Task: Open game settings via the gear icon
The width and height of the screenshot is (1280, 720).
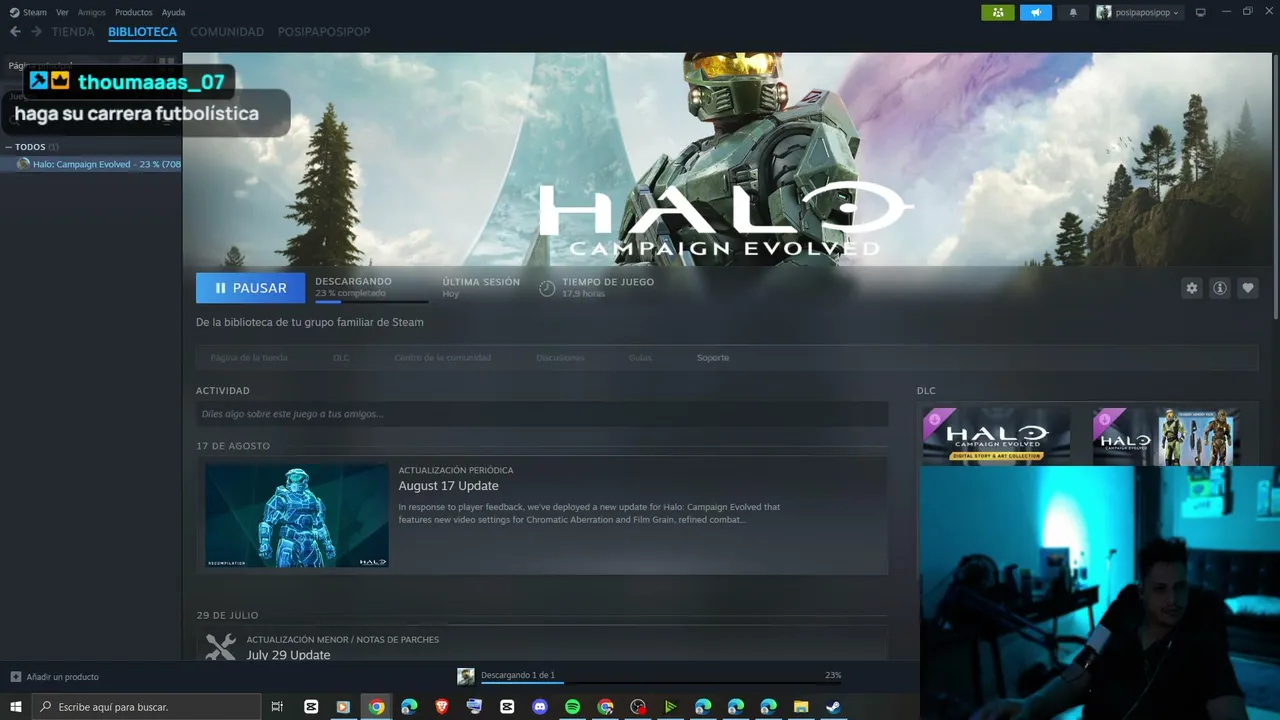Action: [x=1191, y=288]
